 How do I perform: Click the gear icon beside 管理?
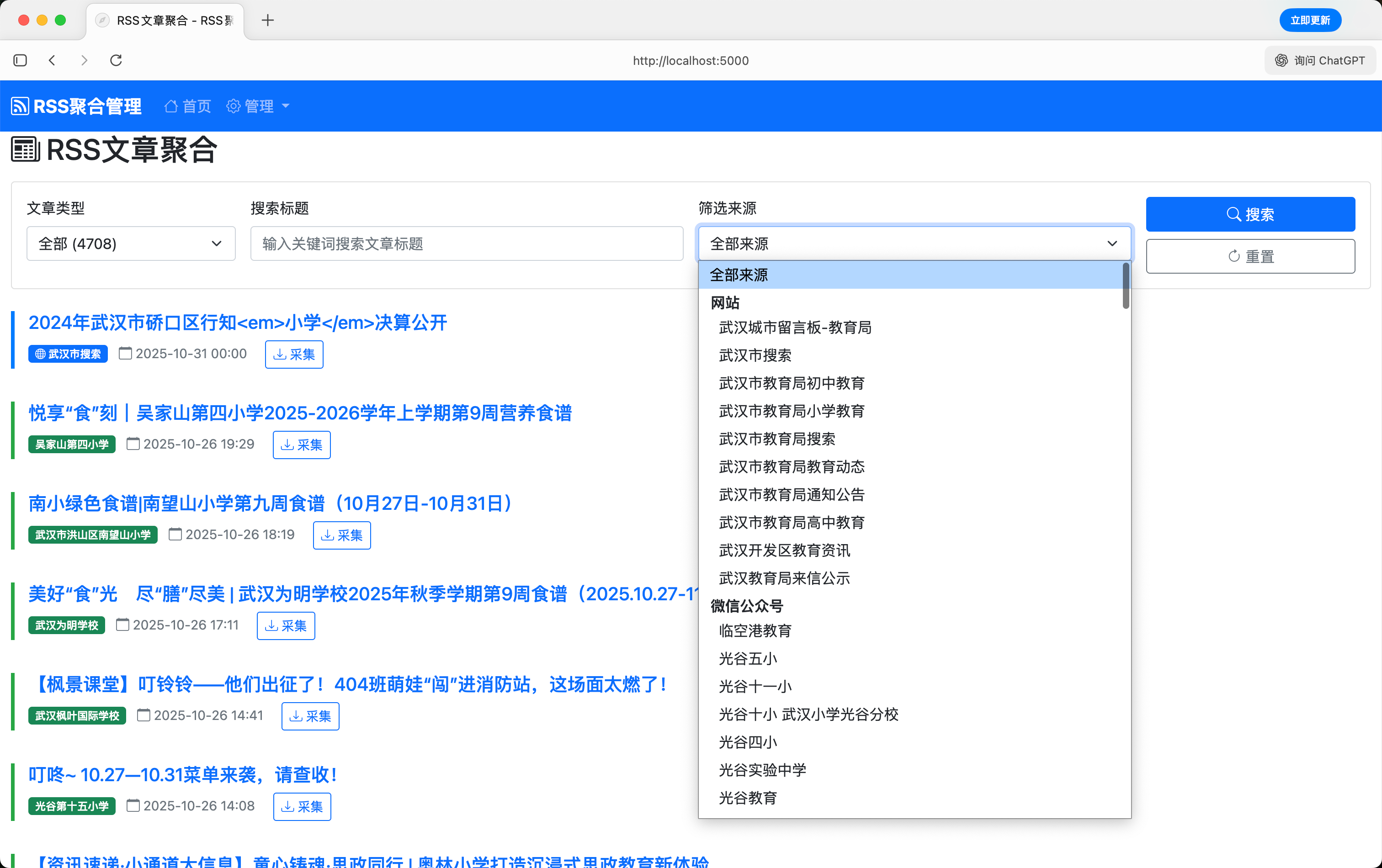pos(233,106)
